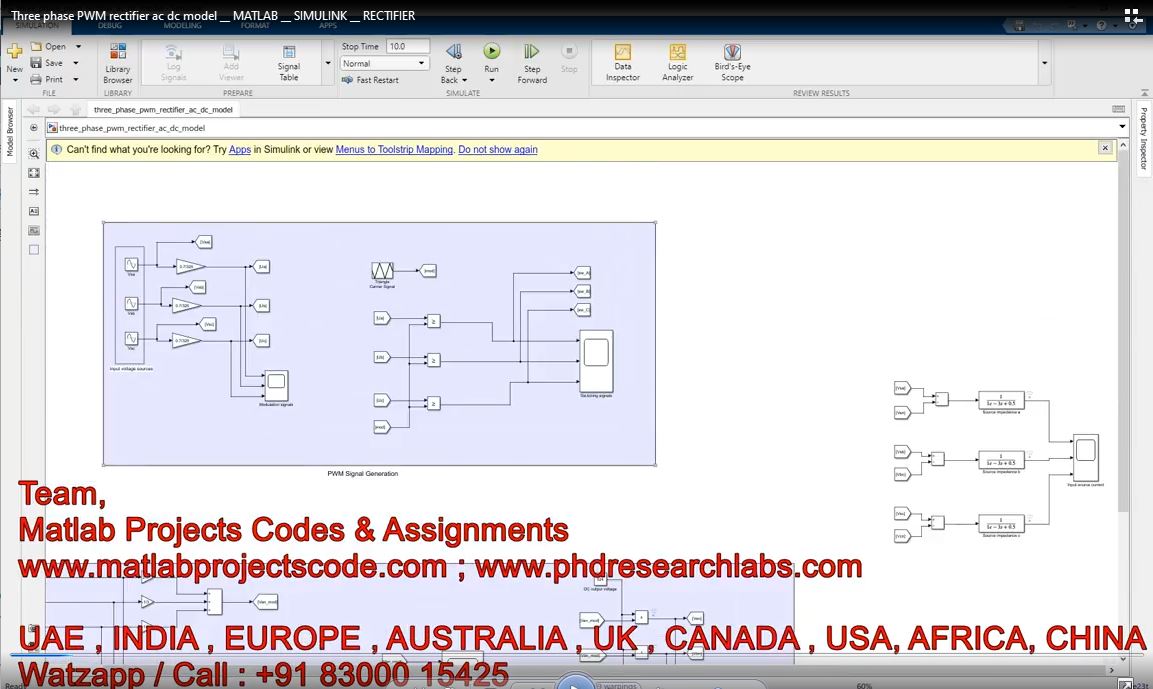Close the yellow notification banner
The width and height of the screenshot is (1153, 689).
click(1104, 148)
